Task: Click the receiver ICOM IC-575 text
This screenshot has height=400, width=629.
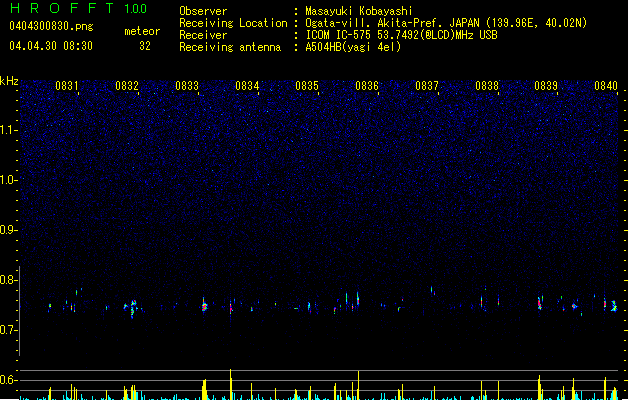Action: [x=401, y=35]
